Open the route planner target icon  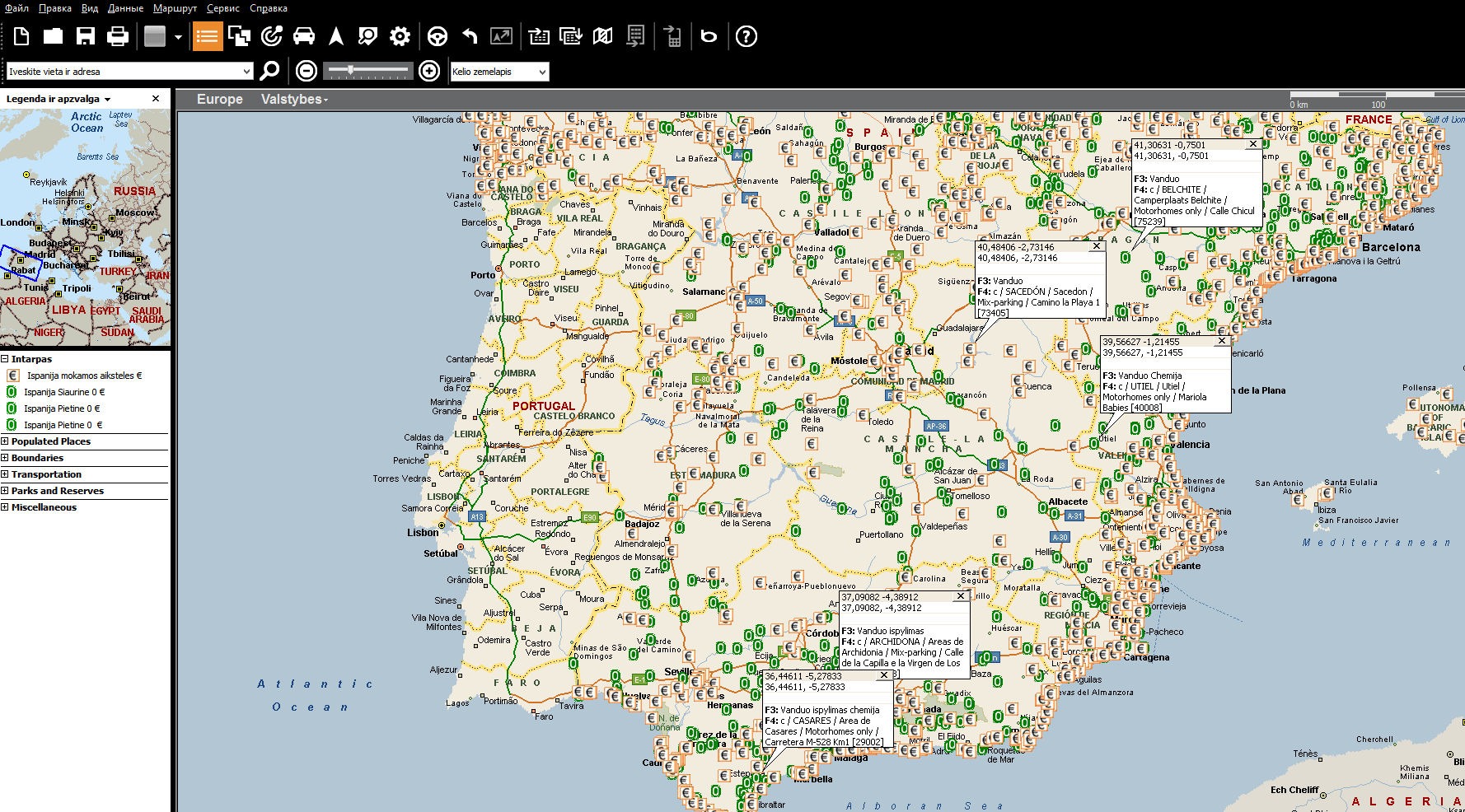click(x=272, y=36)
